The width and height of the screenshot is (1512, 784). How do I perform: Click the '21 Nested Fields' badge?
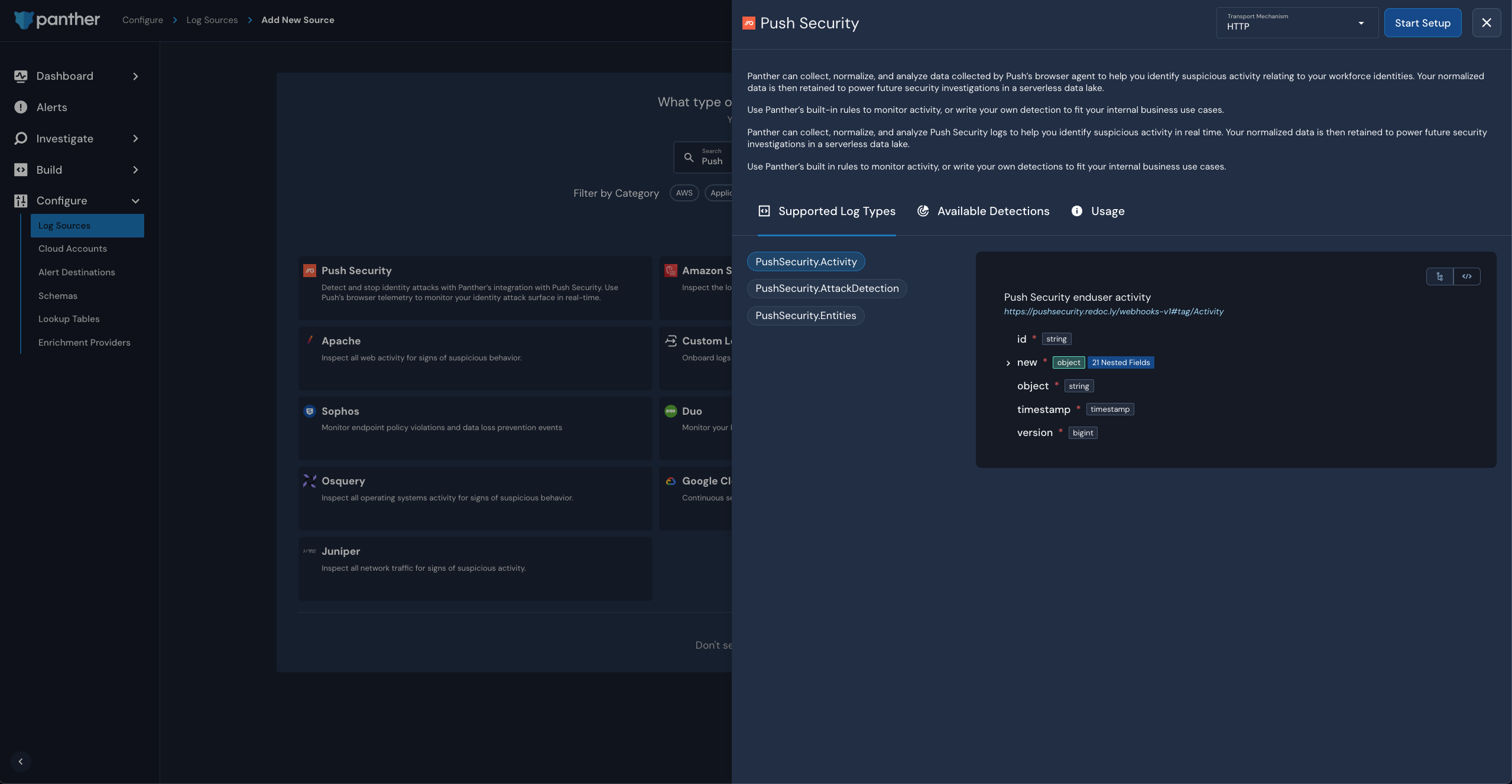1121,363
